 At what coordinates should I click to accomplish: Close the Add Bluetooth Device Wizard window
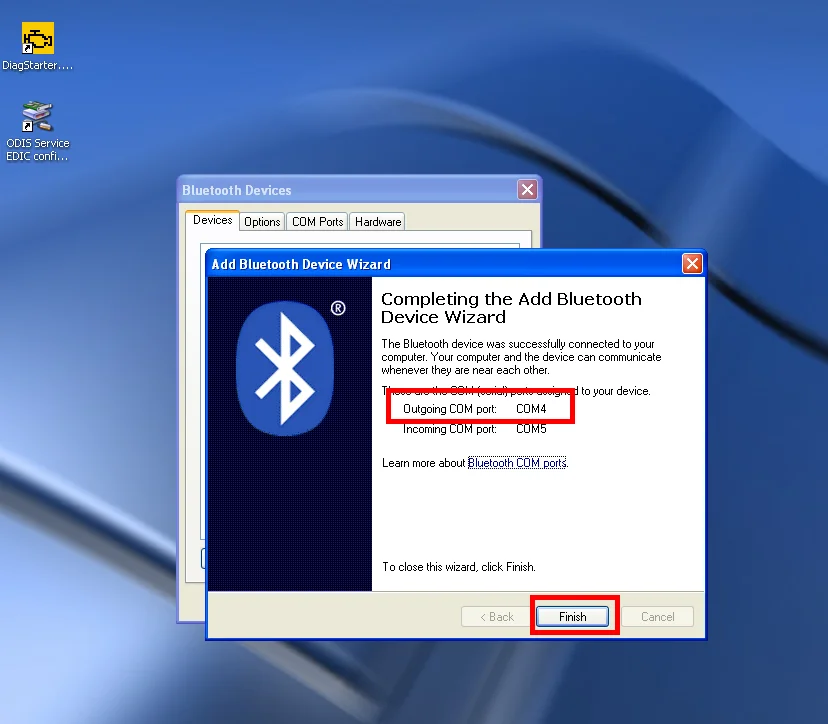(692, 264)
